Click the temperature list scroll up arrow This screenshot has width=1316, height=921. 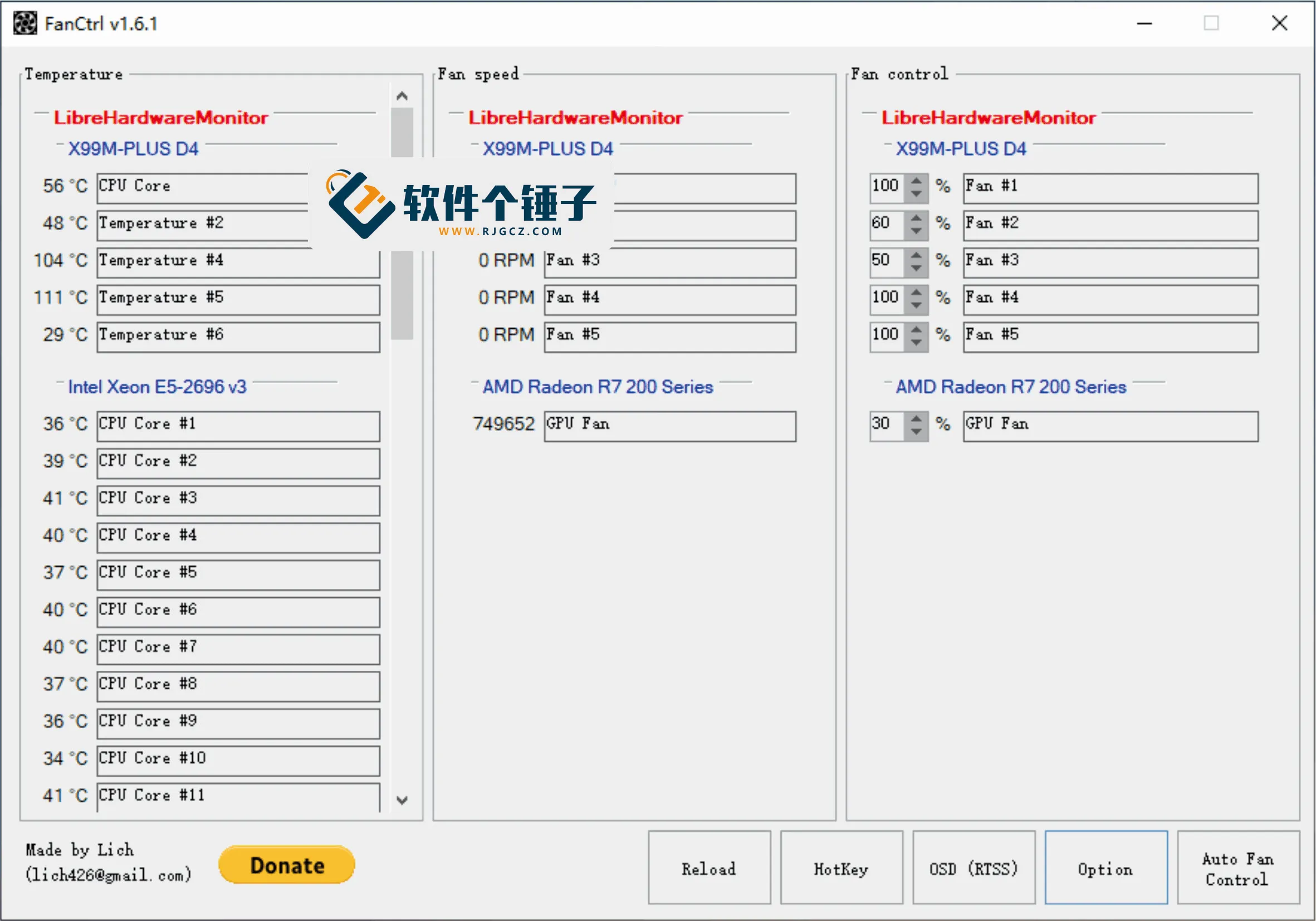[x=402, y=96]
